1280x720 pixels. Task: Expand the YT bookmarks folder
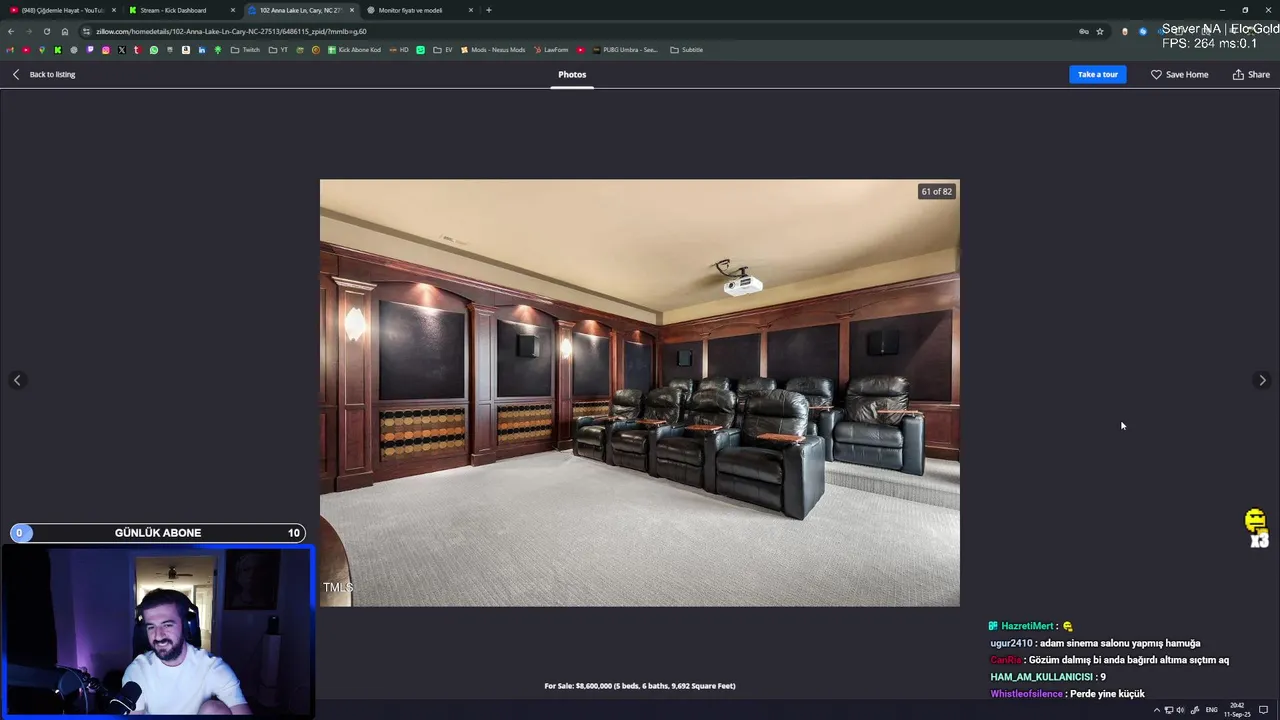[278, 50]
